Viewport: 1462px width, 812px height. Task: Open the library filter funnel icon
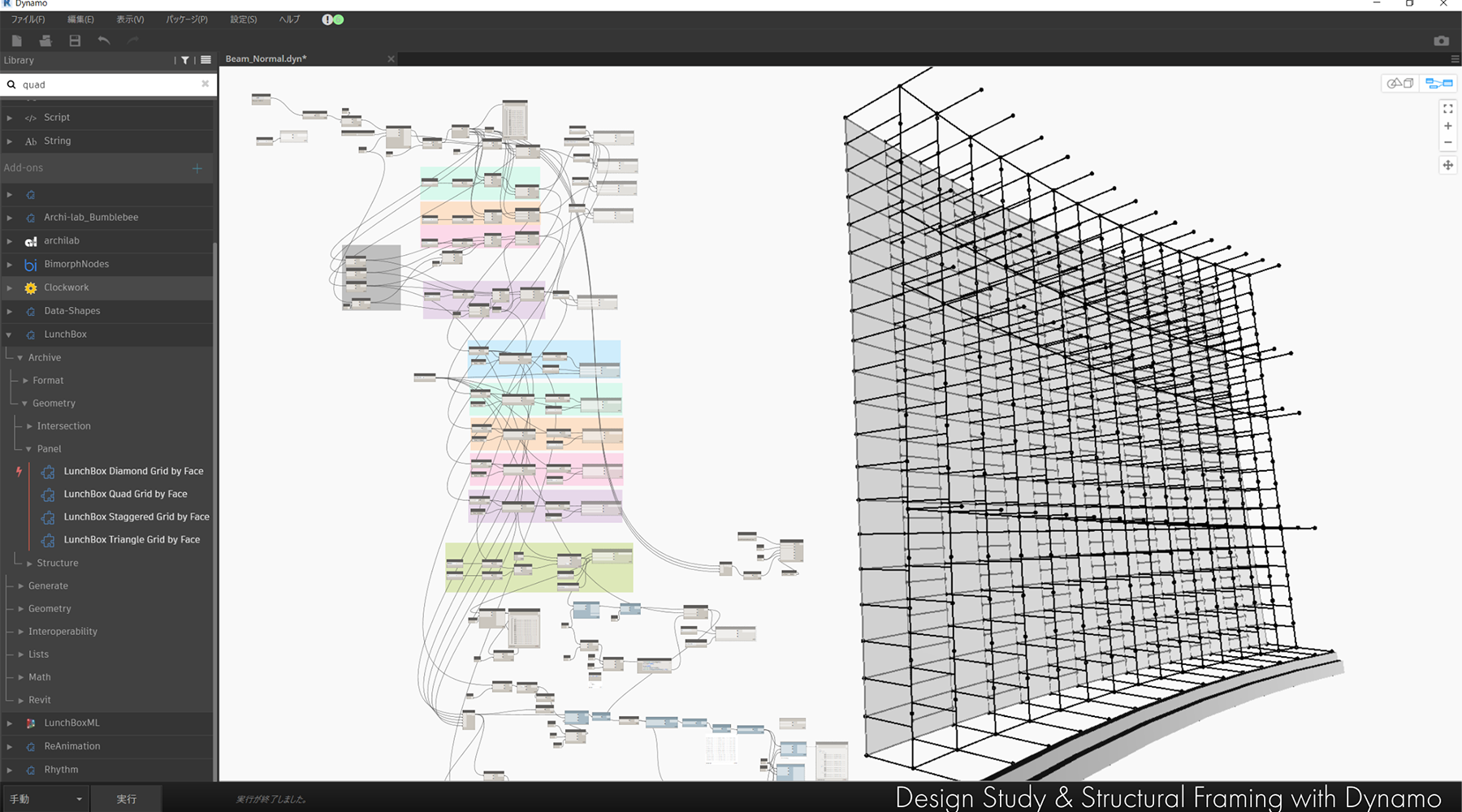pos(185,60)
